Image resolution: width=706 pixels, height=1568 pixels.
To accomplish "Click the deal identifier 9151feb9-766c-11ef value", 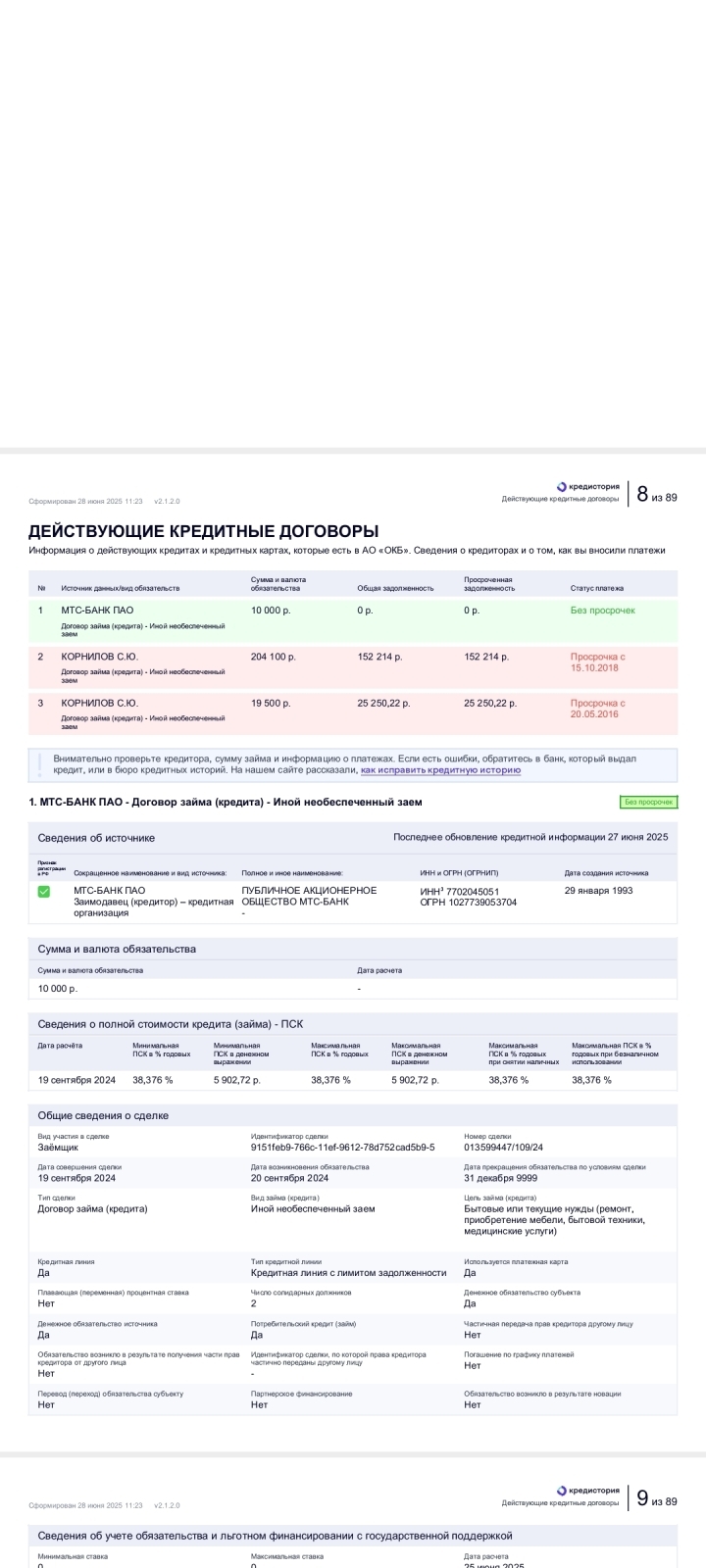I will [x=342, y=1147].
